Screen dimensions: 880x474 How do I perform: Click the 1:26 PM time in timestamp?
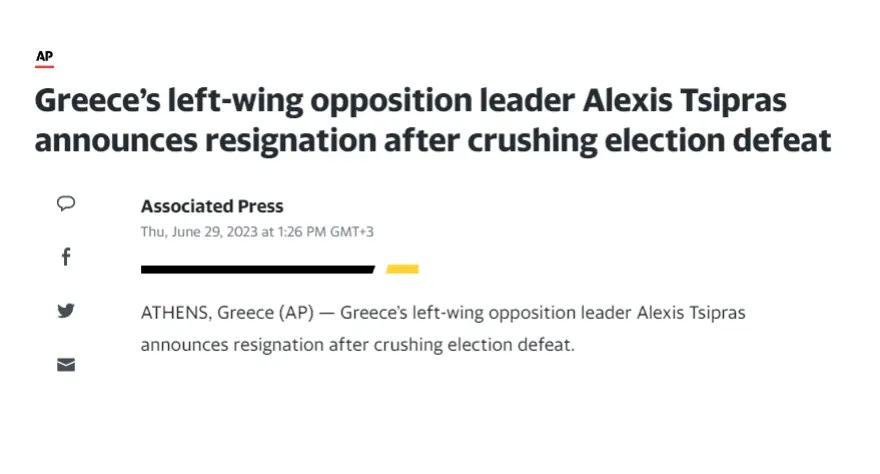pyautogui.click(x=301, y=232)
